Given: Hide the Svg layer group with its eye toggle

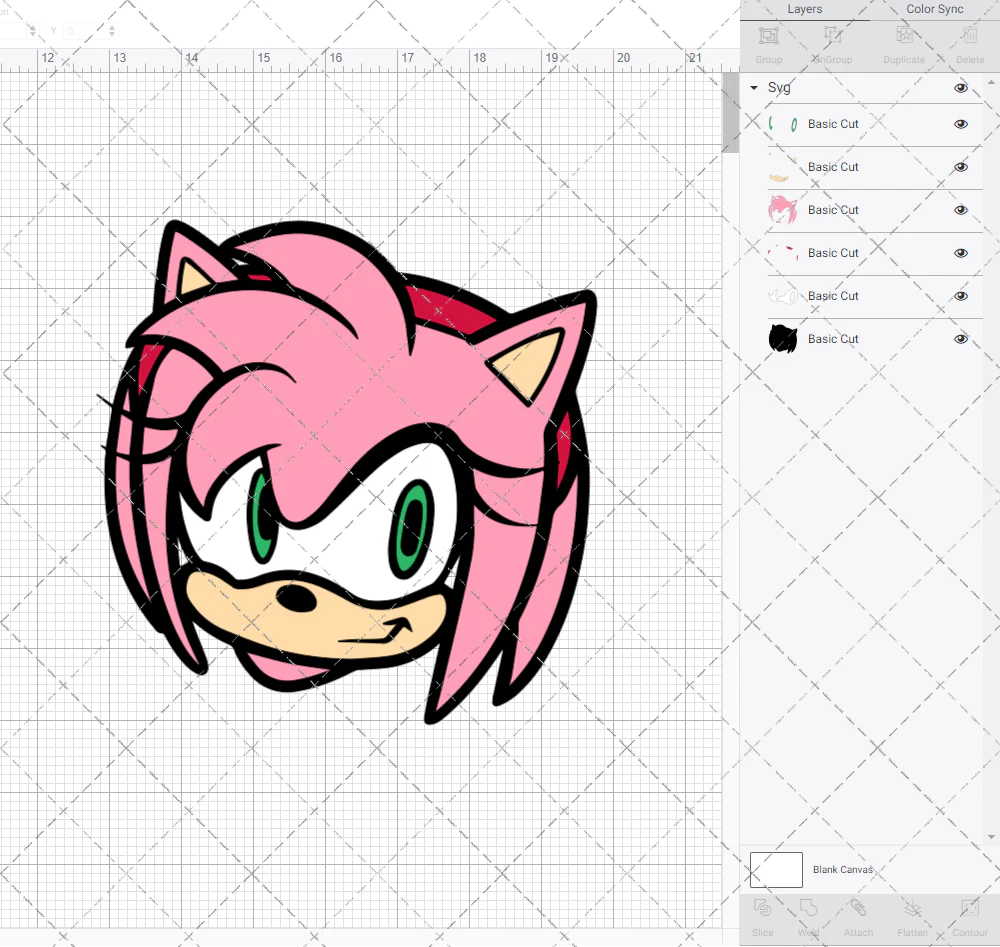Looking at the screenshot, I should click(x=961, y=87).
